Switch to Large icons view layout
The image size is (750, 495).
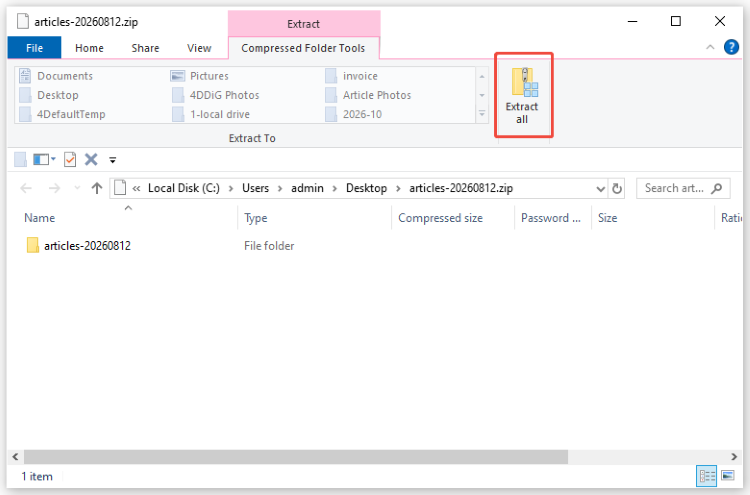click(x=728, y=476)
